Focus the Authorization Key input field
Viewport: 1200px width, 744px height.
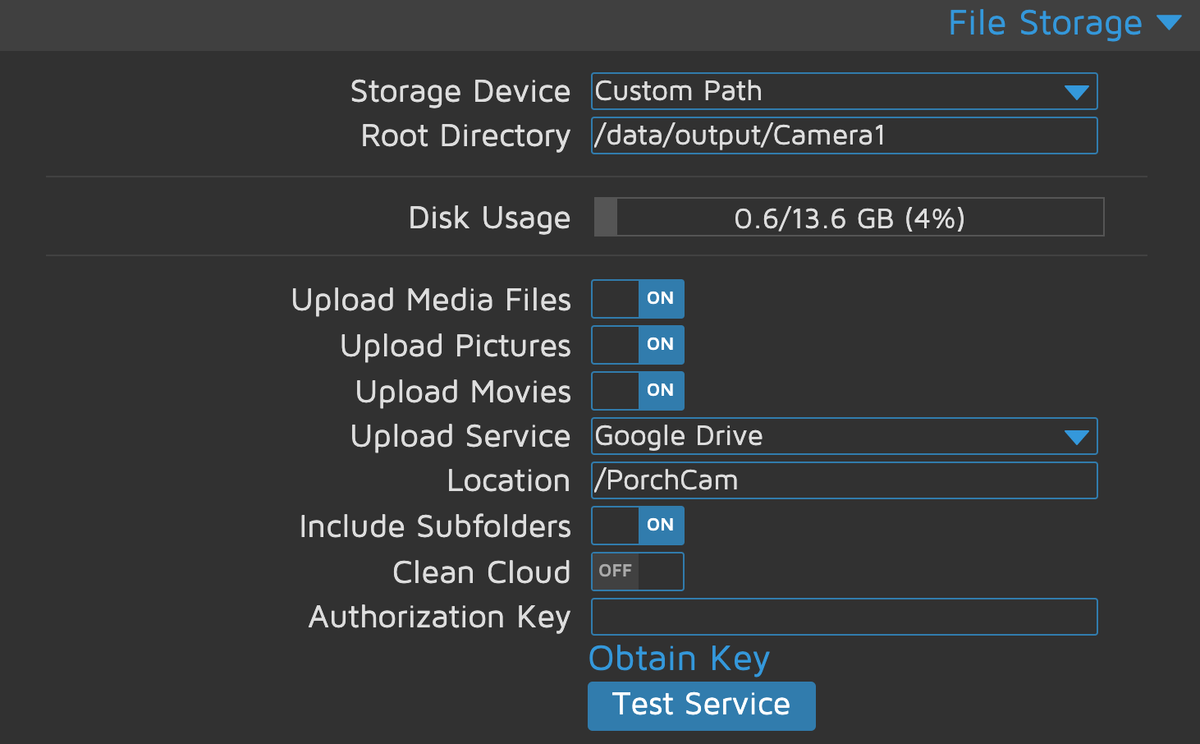[844, 617]
